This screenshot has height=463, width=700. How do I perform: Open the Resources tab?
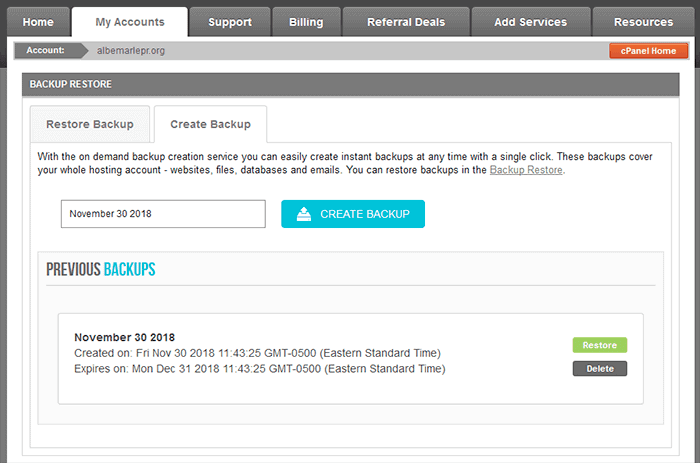643,22
